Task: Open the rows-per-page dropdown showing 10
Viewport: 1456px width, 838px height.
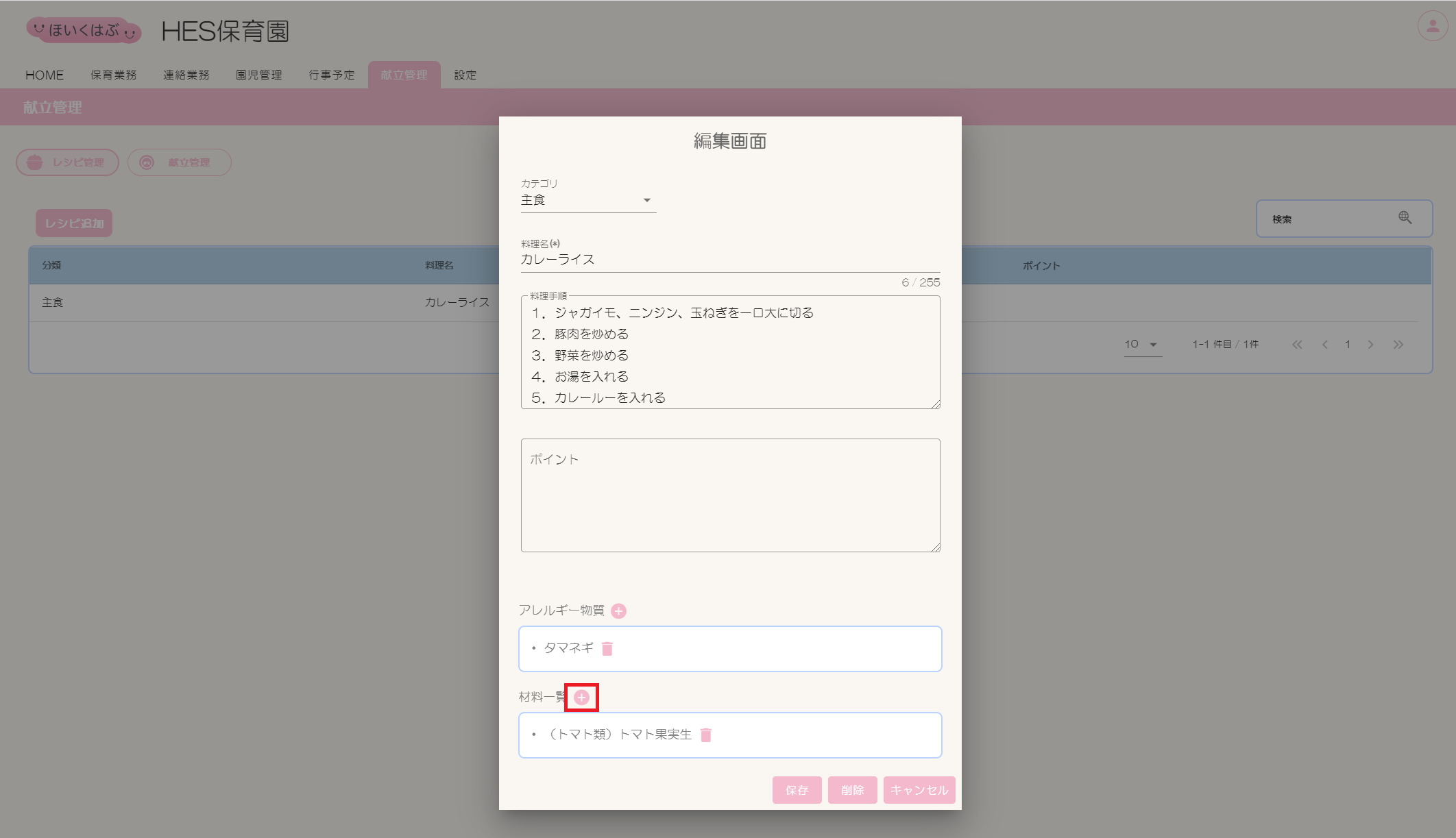Action: [x=1143, y=345]
